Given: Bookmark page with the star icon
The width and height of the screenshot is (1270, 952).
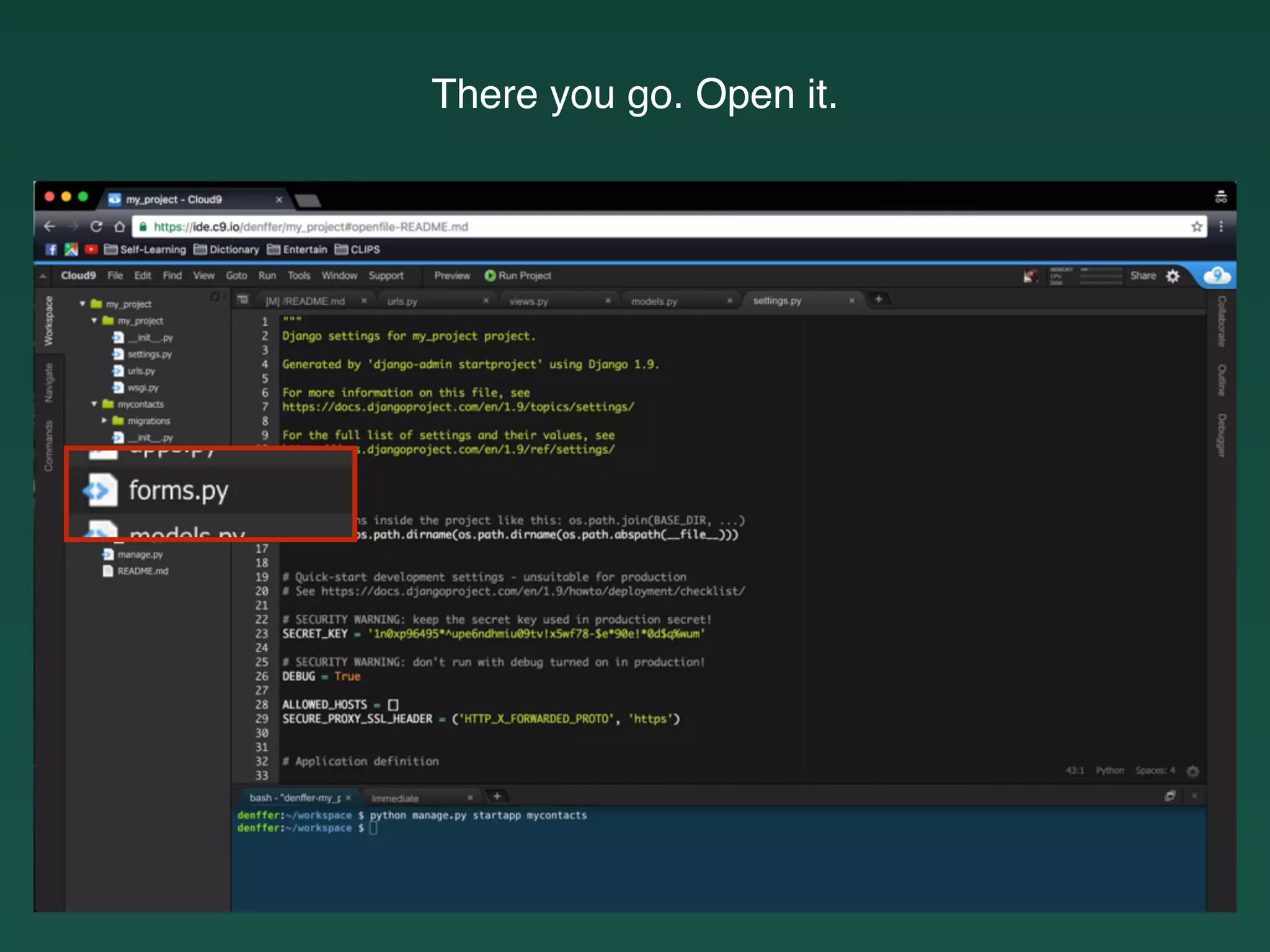Looking at the screenshot, I should tap(1197, 227).
